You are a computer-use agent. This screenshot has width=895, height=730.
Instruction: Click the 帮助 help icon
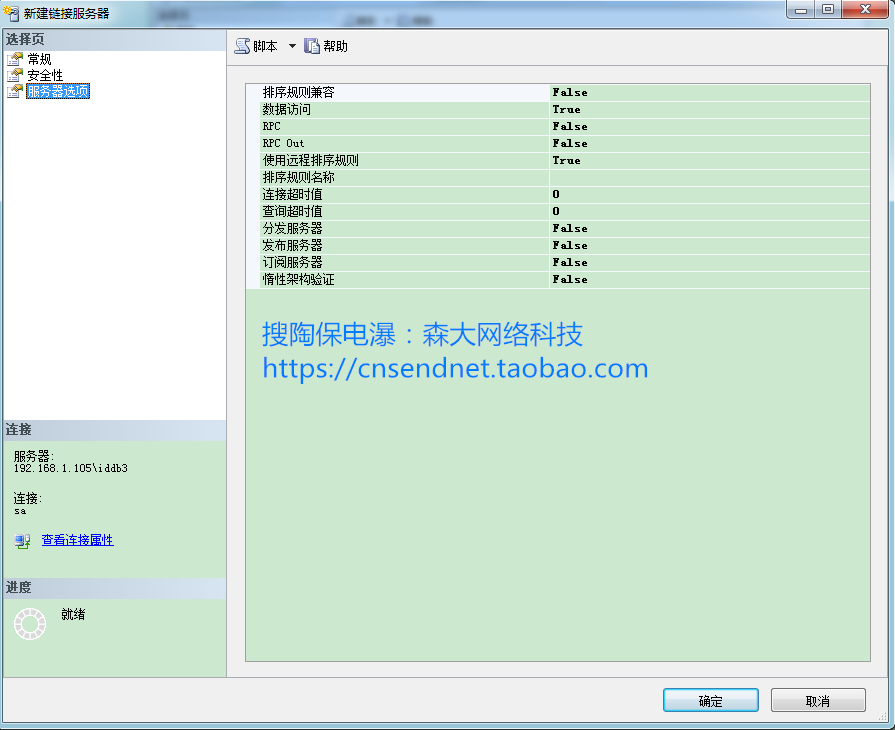[x=312, y=46]
